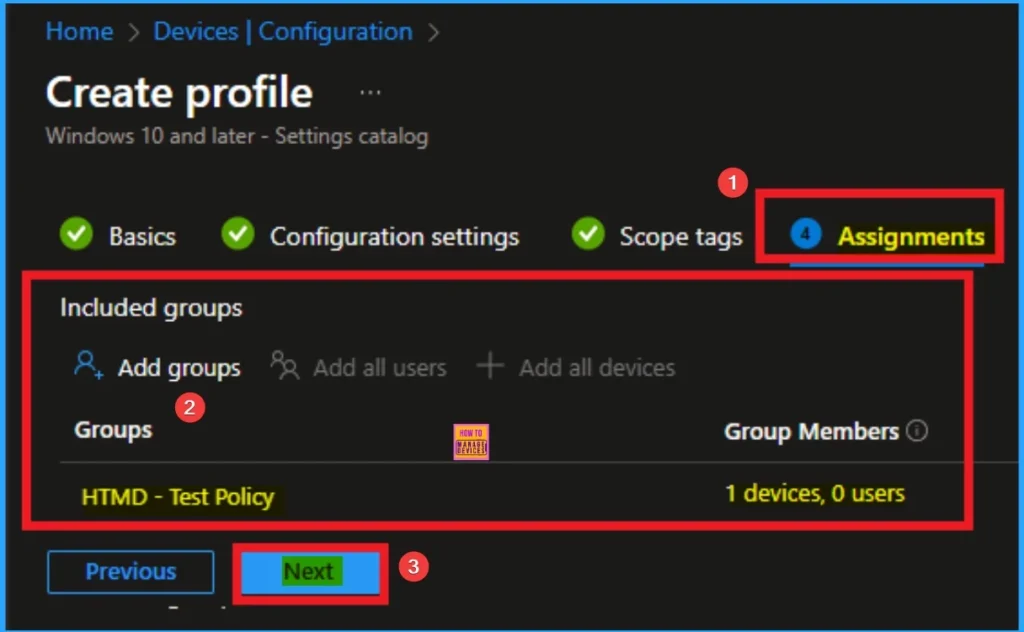Show Group Members info tooltip icon
The height and width of the screenshot is (632, 1024).
917,430
